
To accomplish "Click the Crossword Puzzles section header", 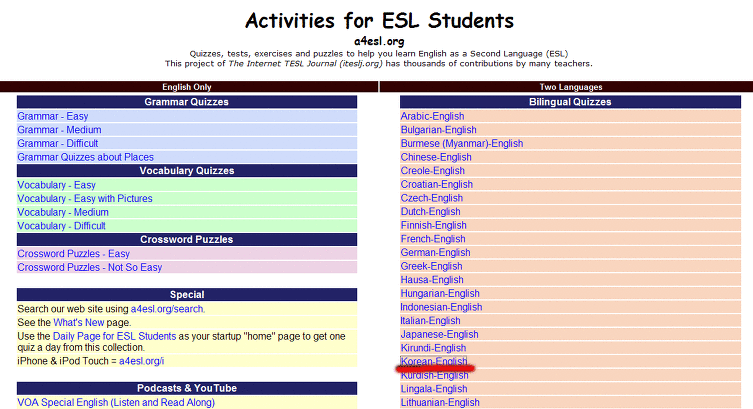I will pyautogui.click(x=187, y=239).
